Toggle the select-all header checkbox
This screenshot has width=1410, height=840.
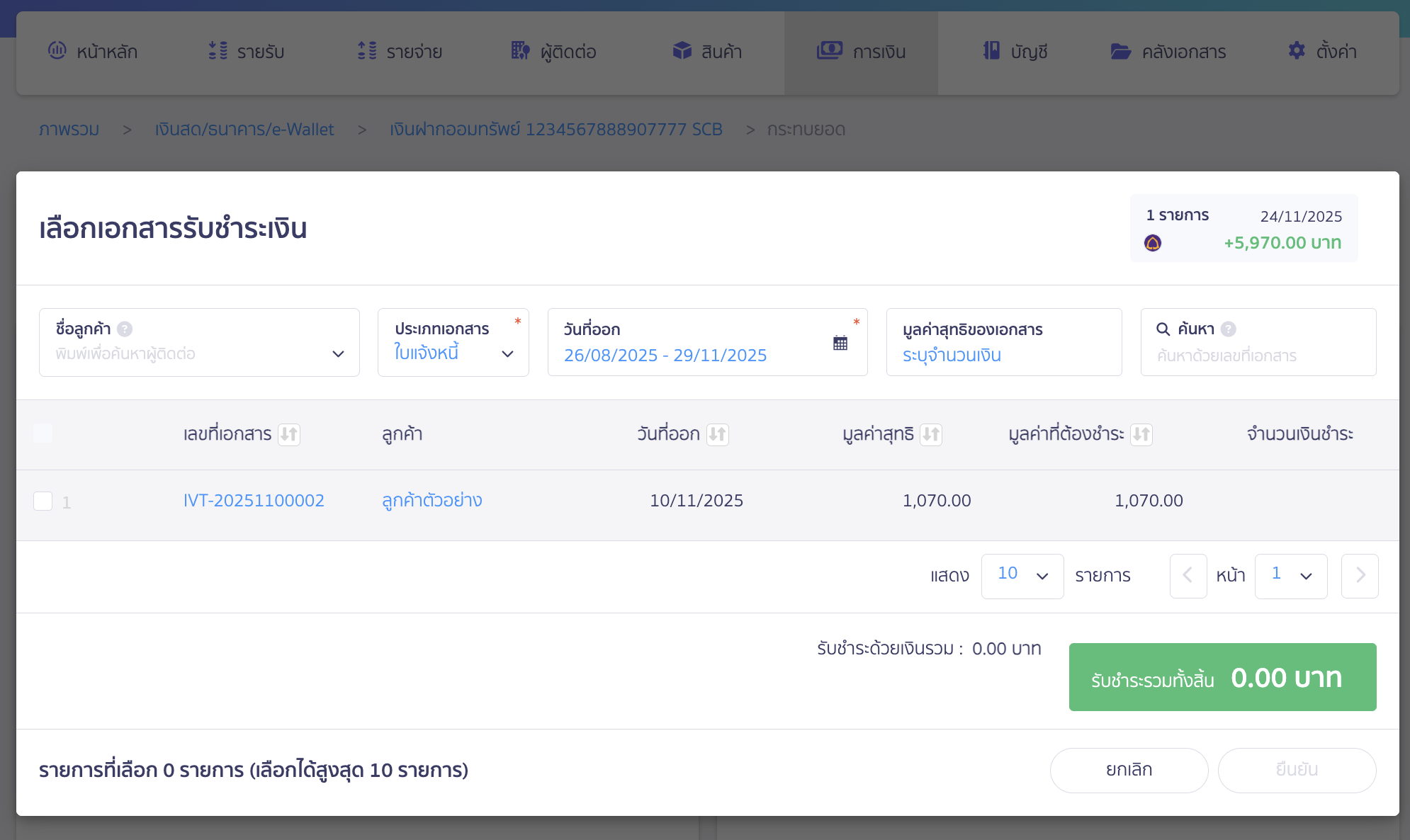[x=43, y=433]
